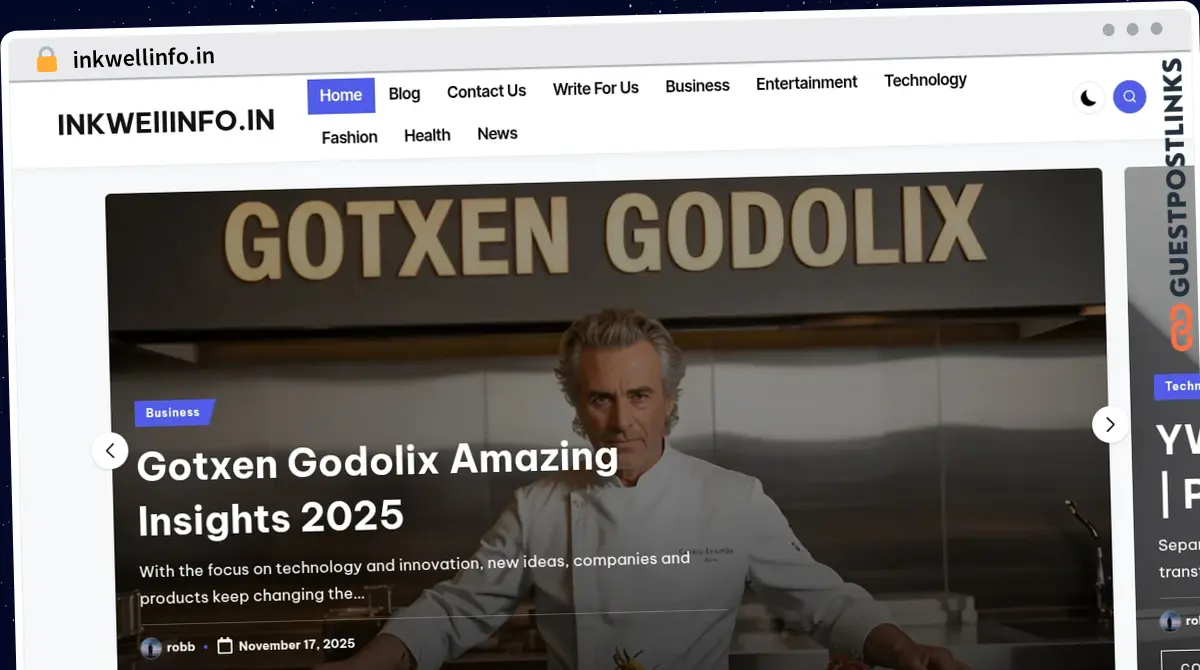Image resolution: width=1200 pixels, height=670 pixels.
Task: Select the Entertainment menu item
Action: pos(806,83)
